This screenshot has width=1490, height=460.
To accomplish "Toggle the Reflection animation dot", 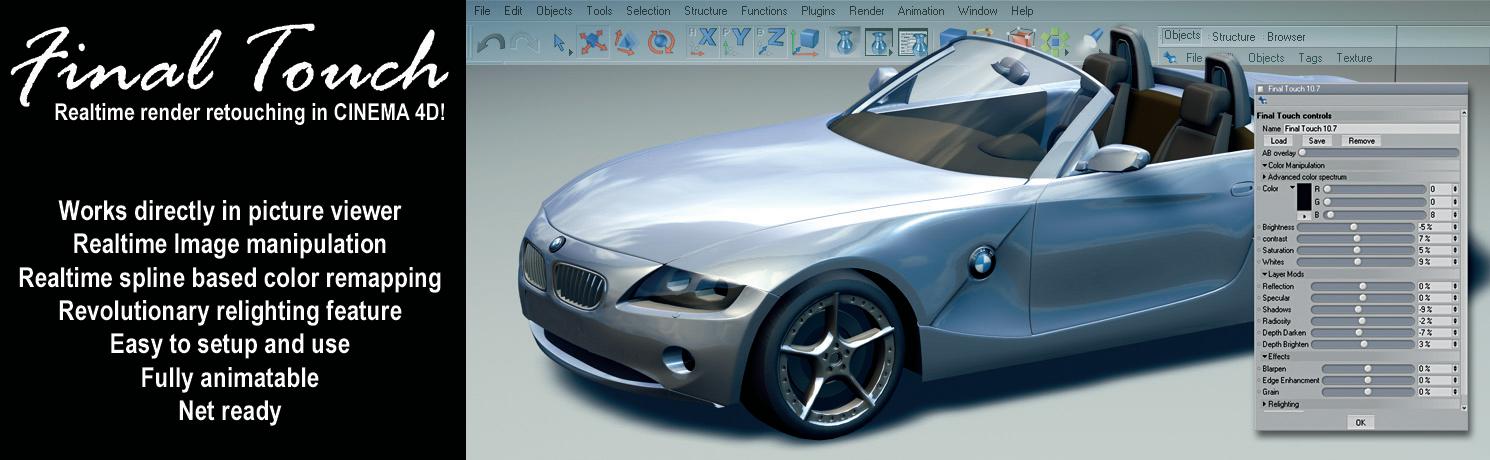I will click(1258, 286).
